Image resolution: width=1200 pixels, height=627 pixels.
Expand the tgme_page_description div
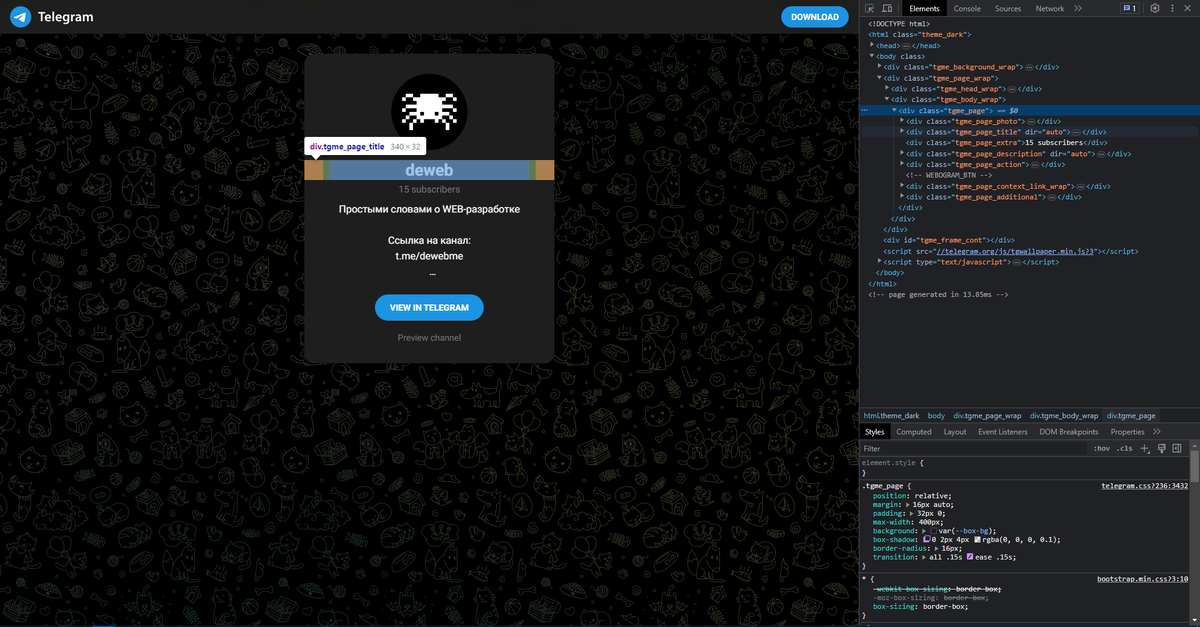[x=903, y=153]
